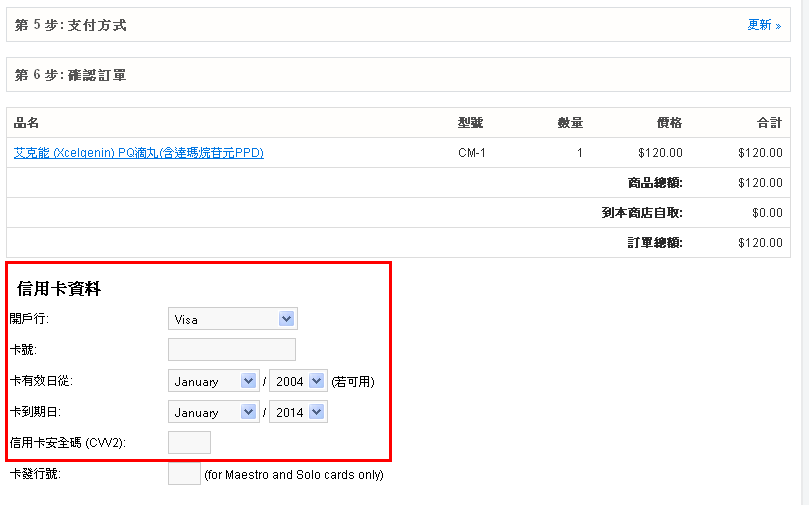
Task: Click the arrow on the 卡有效日從 month dropdown
Action: pyautogui.click(x=248, y=381)
